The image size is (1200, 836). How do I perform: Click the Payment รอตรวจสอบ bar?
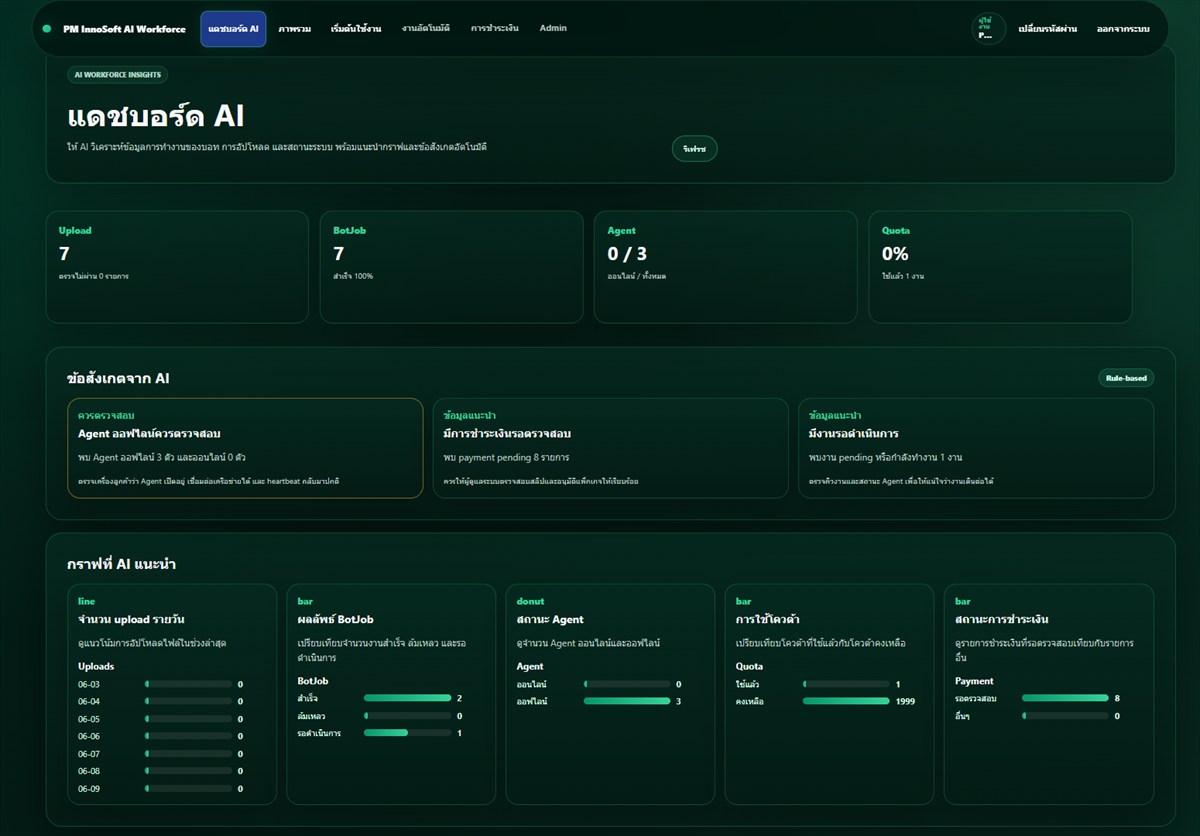(1065, 698)
